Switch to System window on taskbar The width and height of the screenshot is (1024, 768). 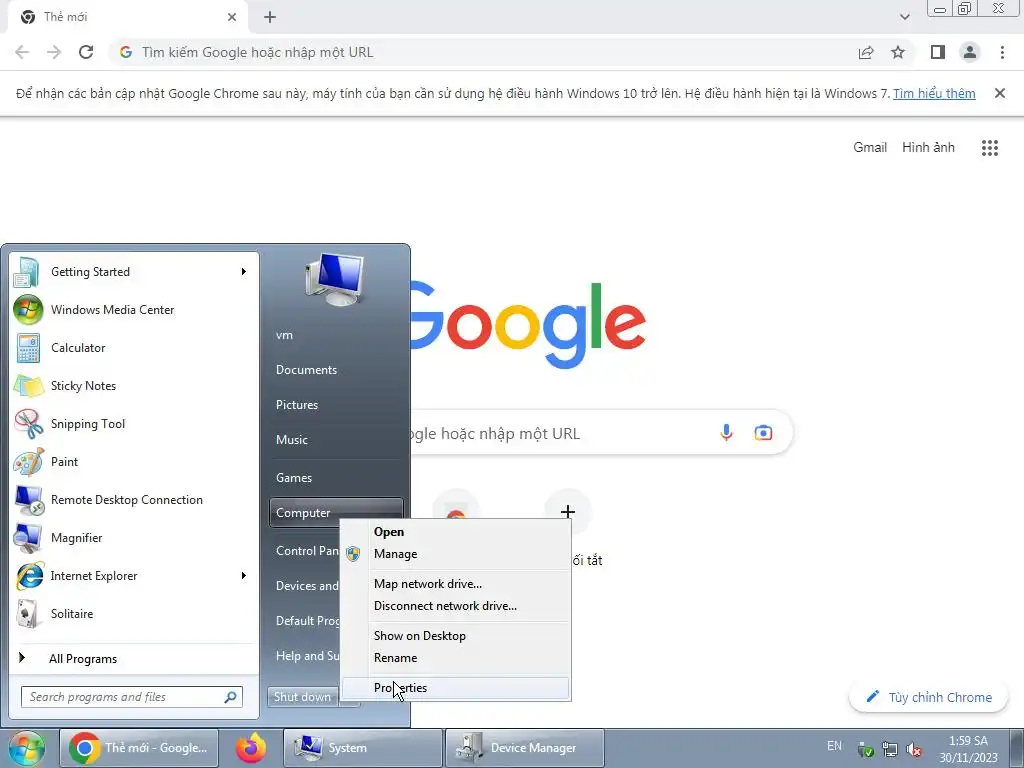363,748
